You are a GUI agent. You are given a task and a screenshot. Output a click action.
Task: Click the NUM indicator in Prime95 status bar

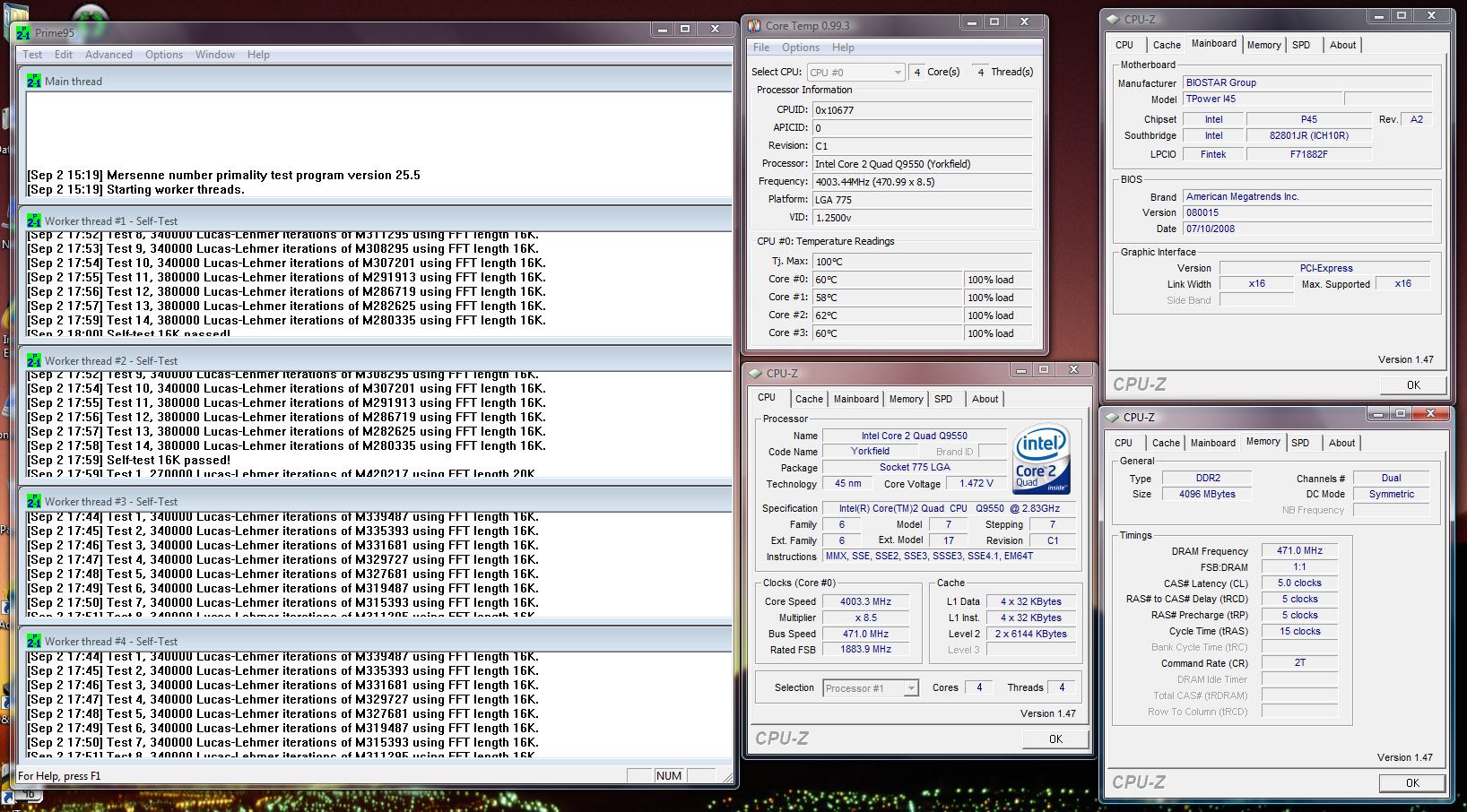pyautogui.click(x=669, y=776)
